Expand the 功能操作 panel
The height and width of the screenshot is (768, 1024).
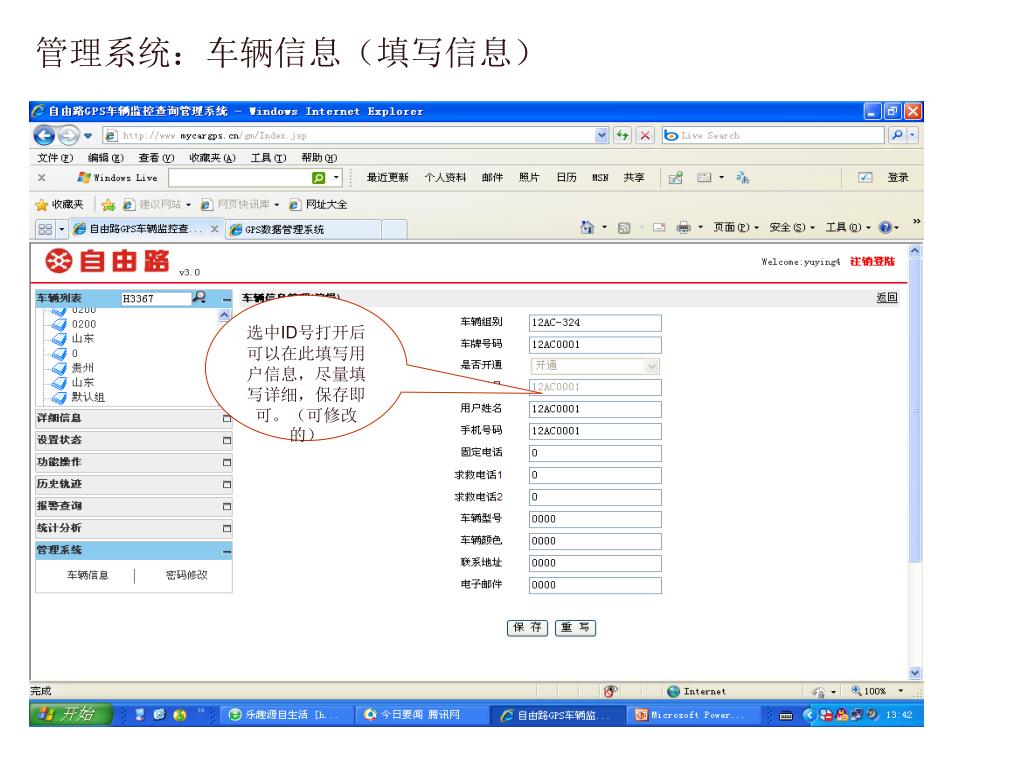(227, 462)
